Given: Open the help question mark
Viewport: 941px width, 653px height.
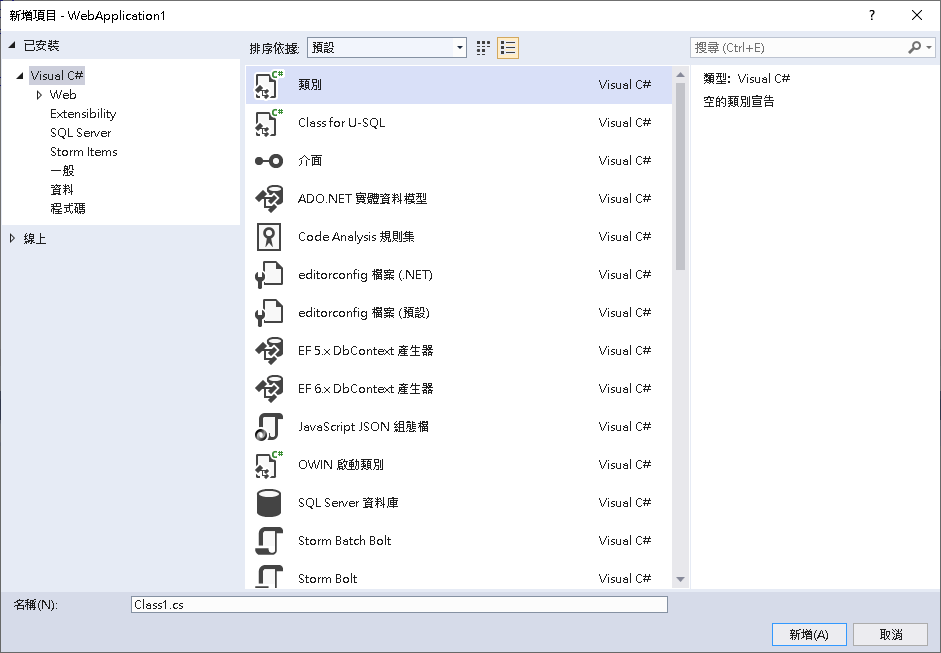Looking at the screenshot, I should point(872,16).
